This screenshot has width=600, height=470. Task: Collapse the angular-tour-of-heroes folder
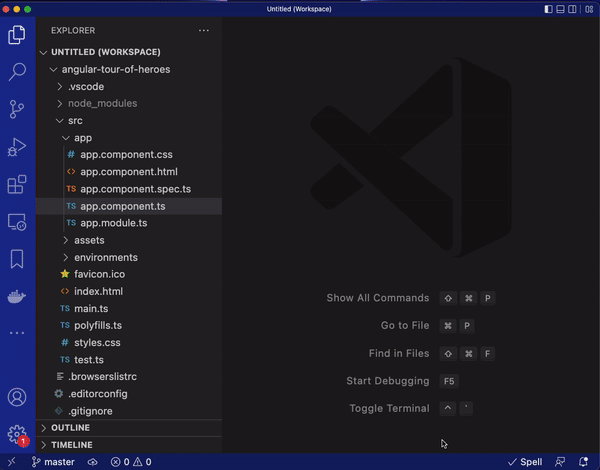tap(129, 69)
